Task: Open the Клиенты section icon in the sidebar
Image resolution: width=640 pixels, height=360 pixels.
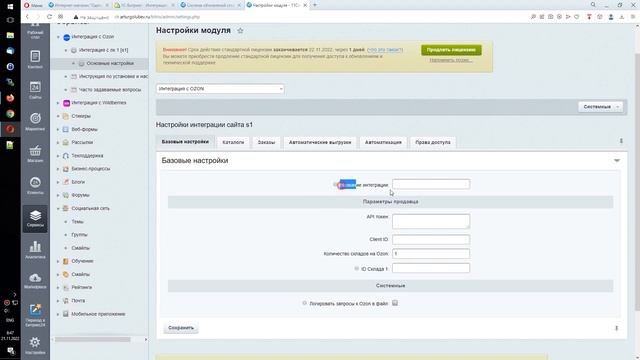Action: (x=35, y=185)
